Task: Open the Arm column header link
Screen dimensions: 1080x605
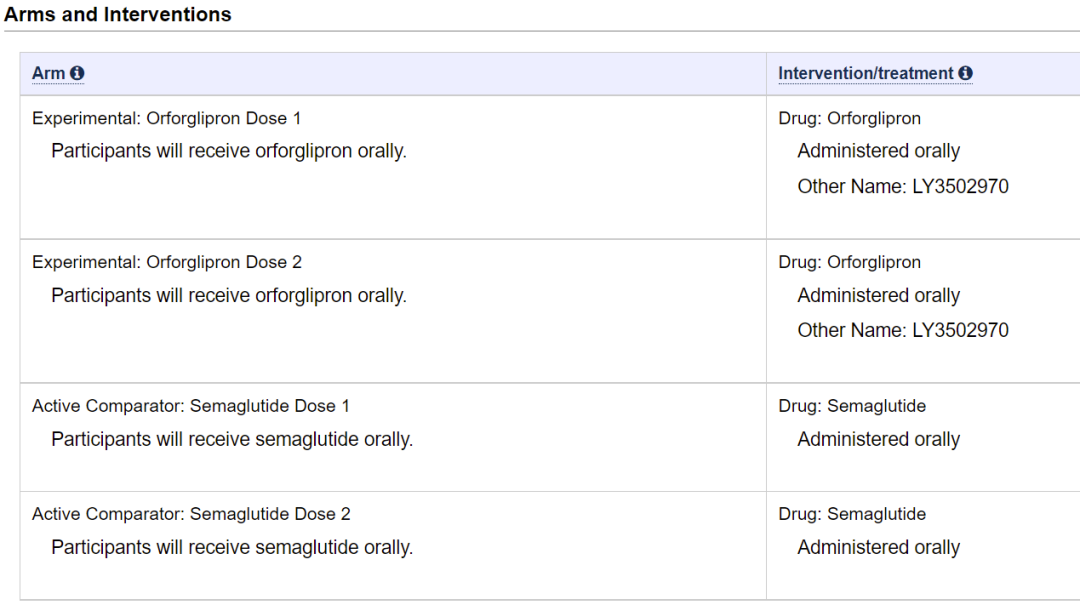Action: tap(48, 73)
